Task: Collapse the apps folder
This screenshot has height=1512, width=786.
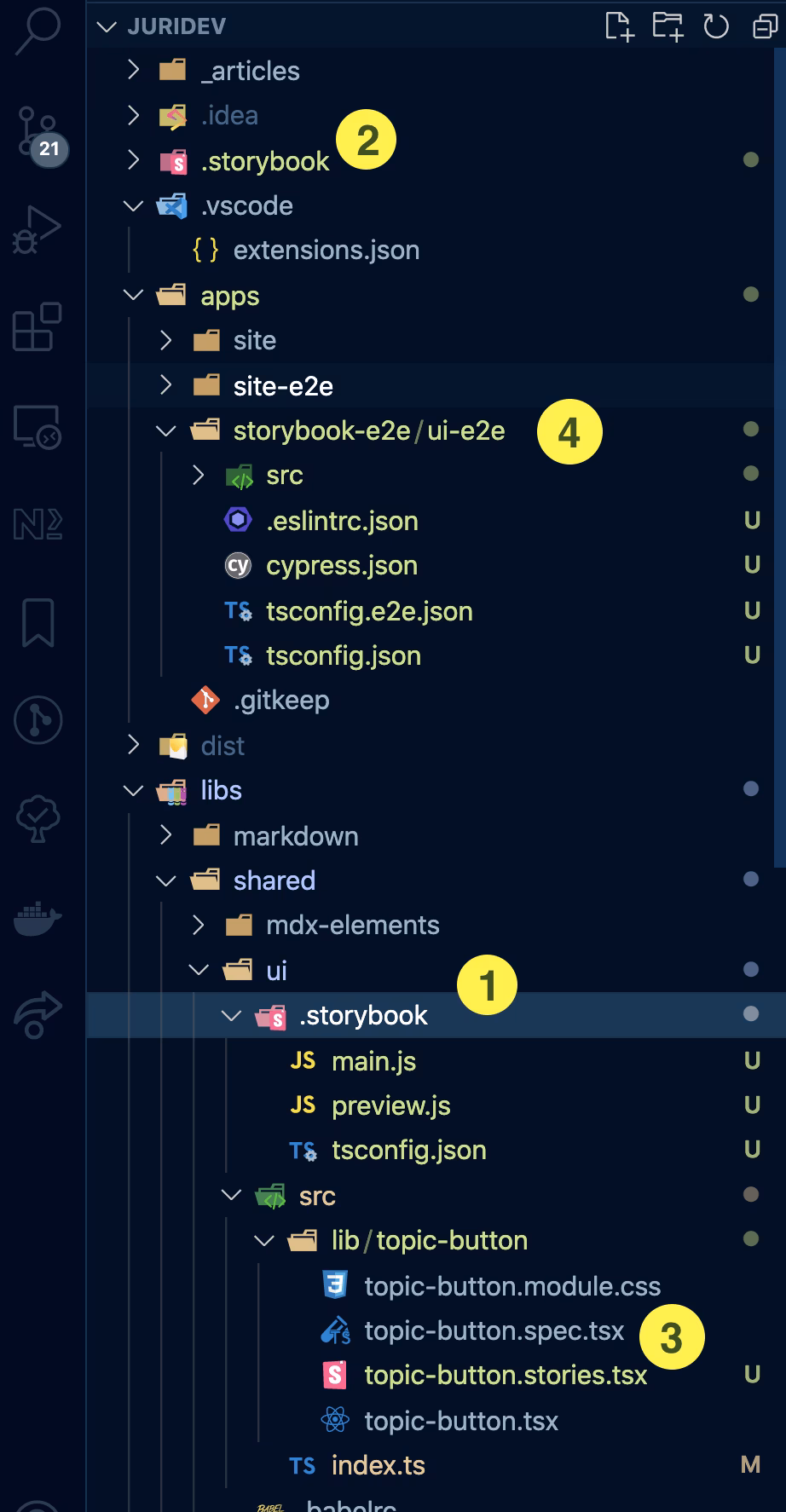Action: pos(134,296)
